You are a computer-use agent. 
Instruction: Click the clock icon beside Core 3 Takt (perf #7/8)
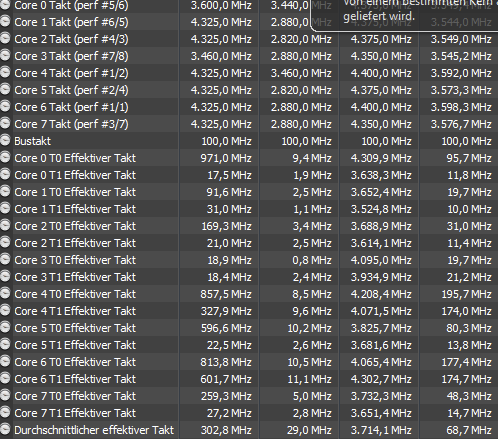(x=5, y=56)
